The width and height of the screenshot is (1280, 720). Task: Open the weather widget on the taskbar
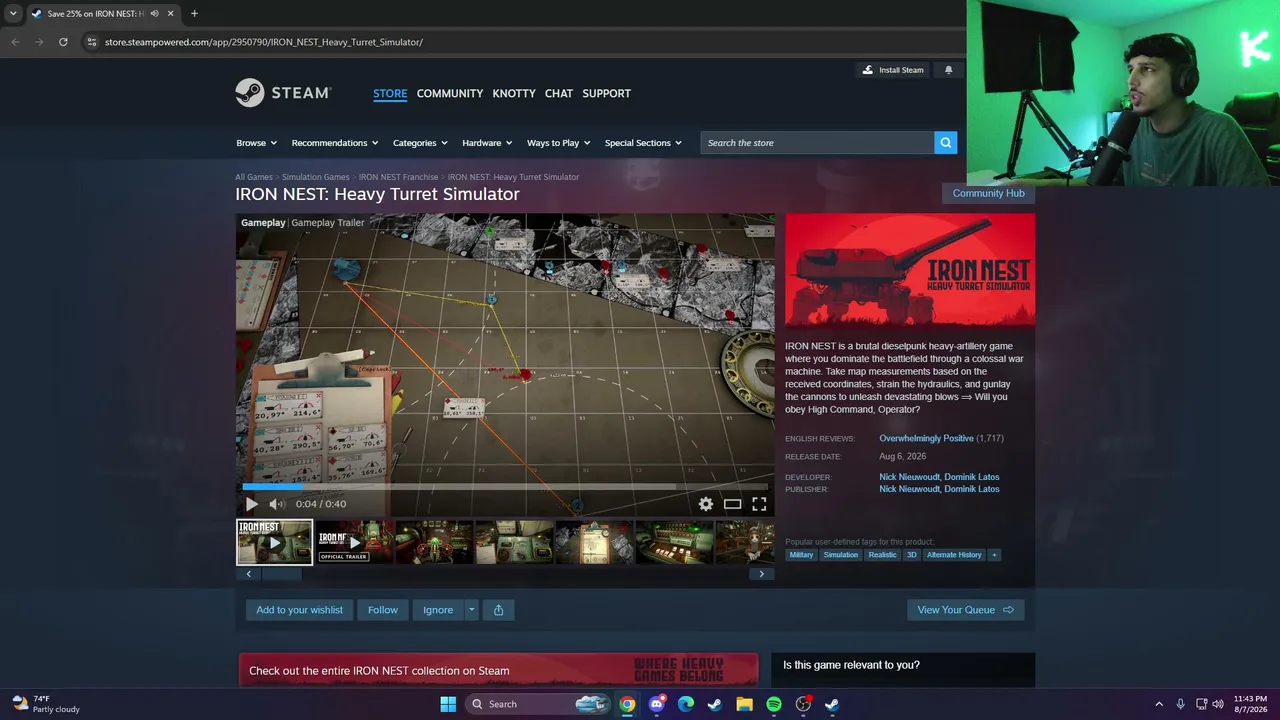point(45,704)
